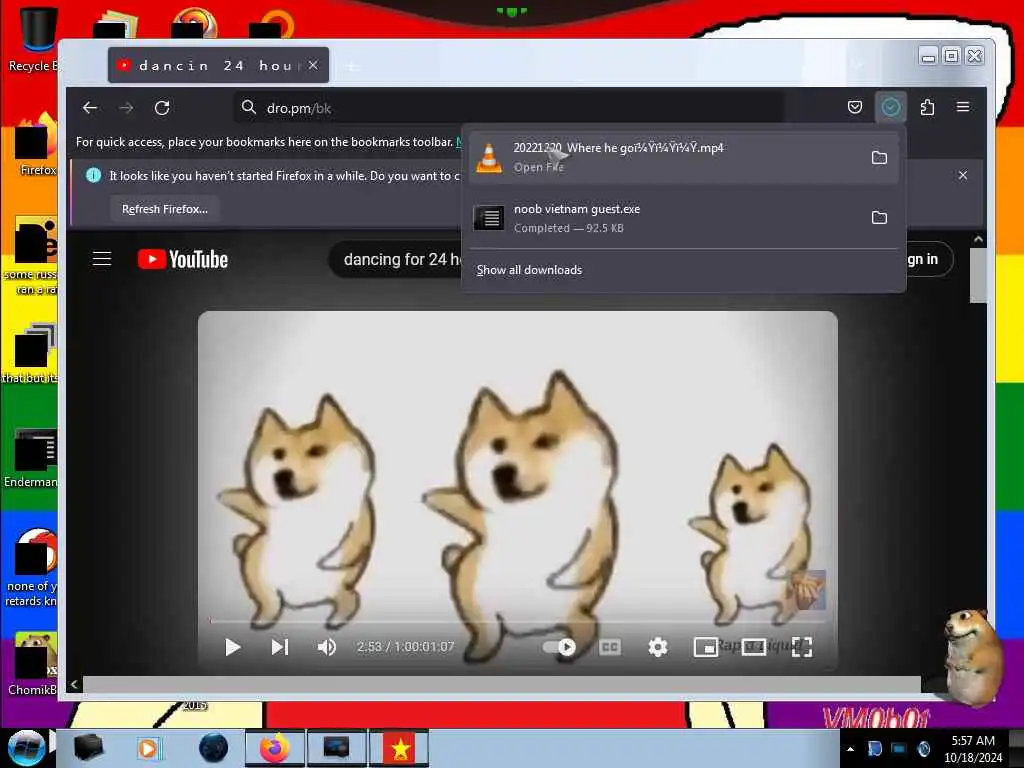Enable miniplayer mode

click(x=705, y=647)
